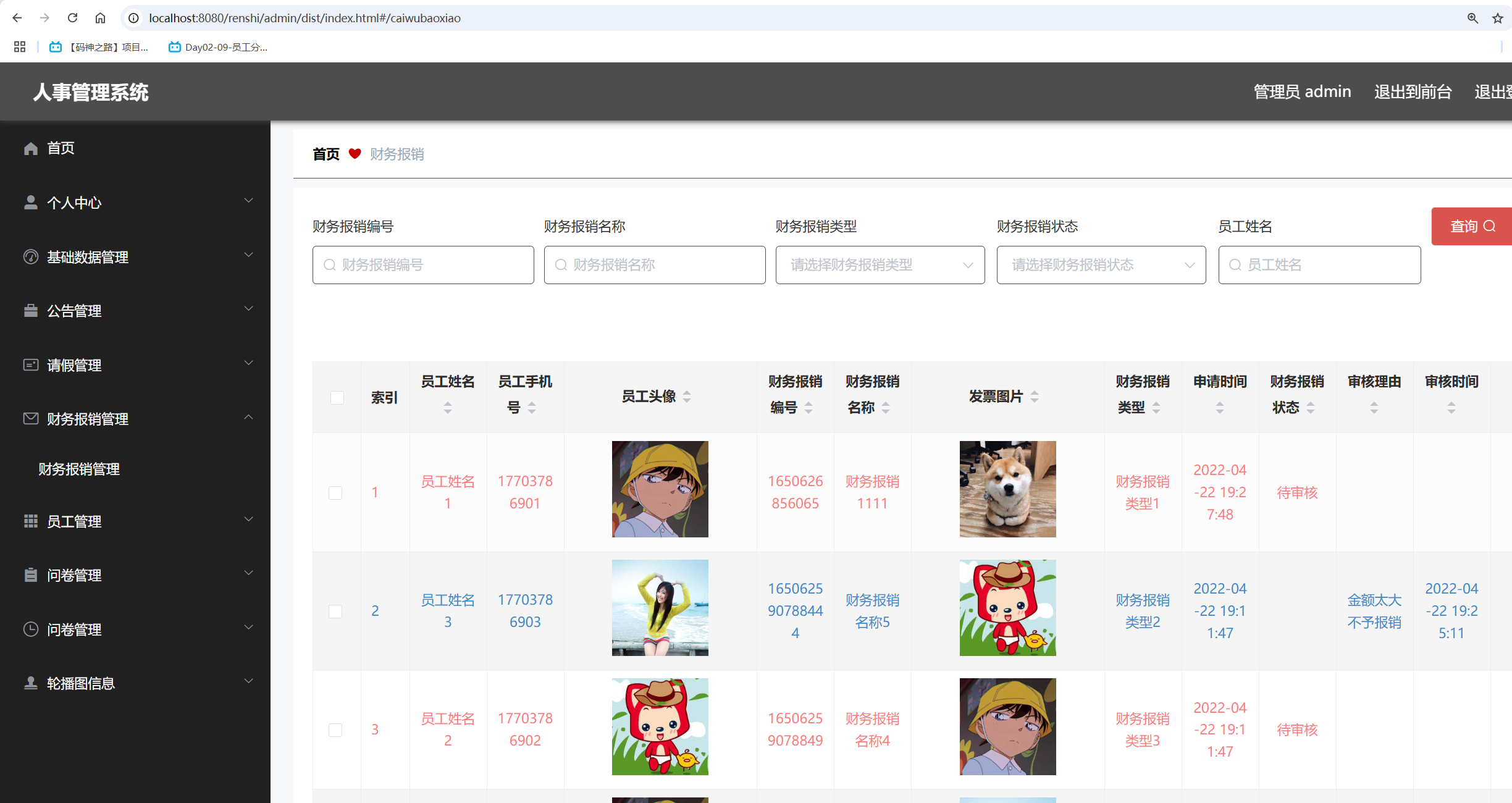
Task: Click the card icon beside 请假管理
Action: pos(31,365)
